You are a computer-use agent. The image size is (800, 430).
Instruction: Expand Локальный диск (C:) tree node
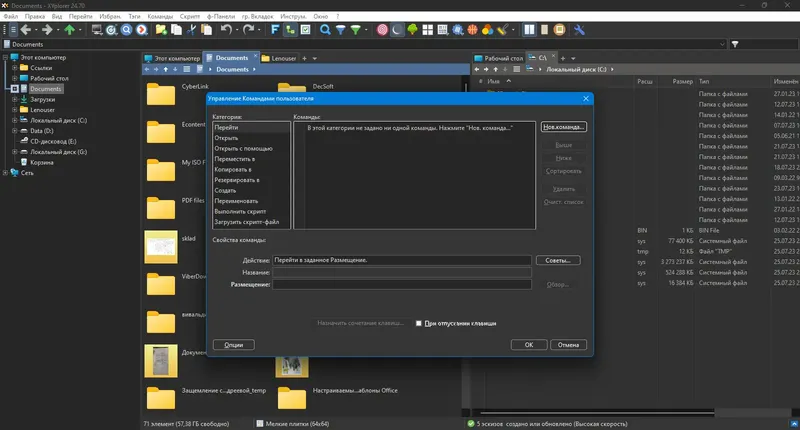point(15,120)
